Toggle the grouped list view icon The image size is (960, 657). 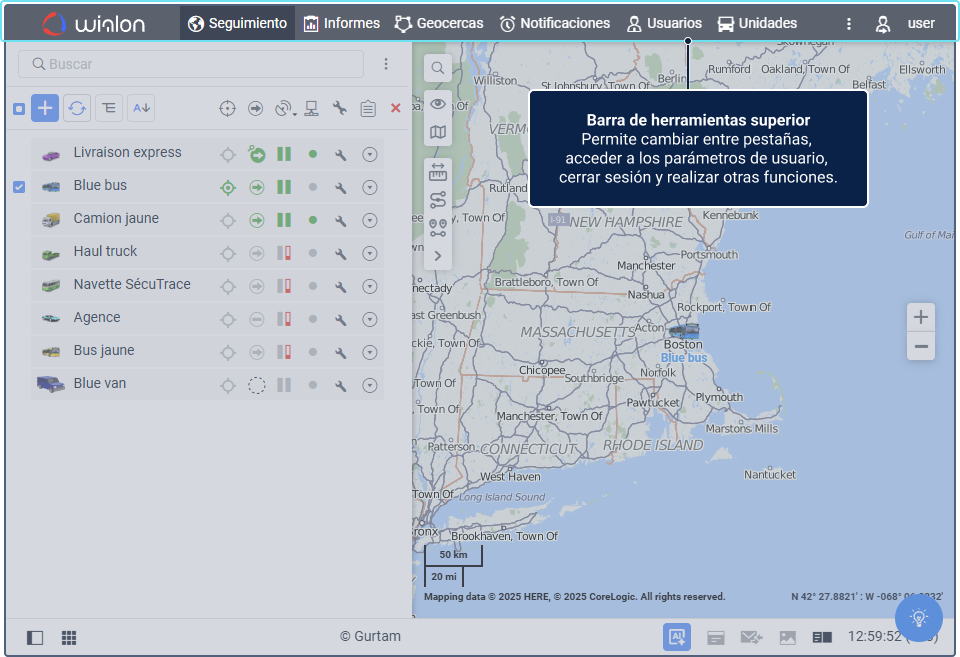[109, 108]
